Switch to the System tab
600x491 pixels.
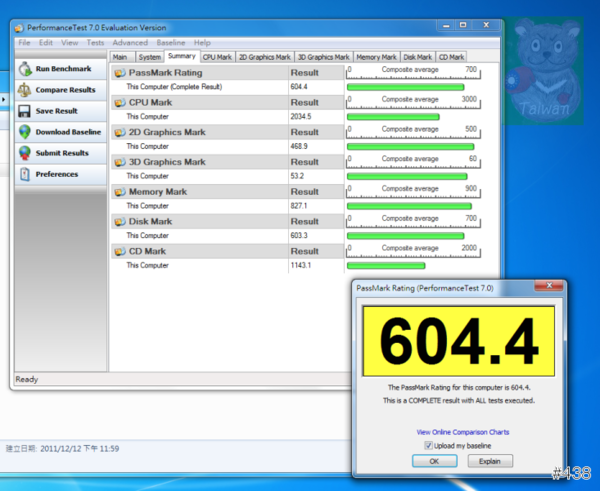149,57
